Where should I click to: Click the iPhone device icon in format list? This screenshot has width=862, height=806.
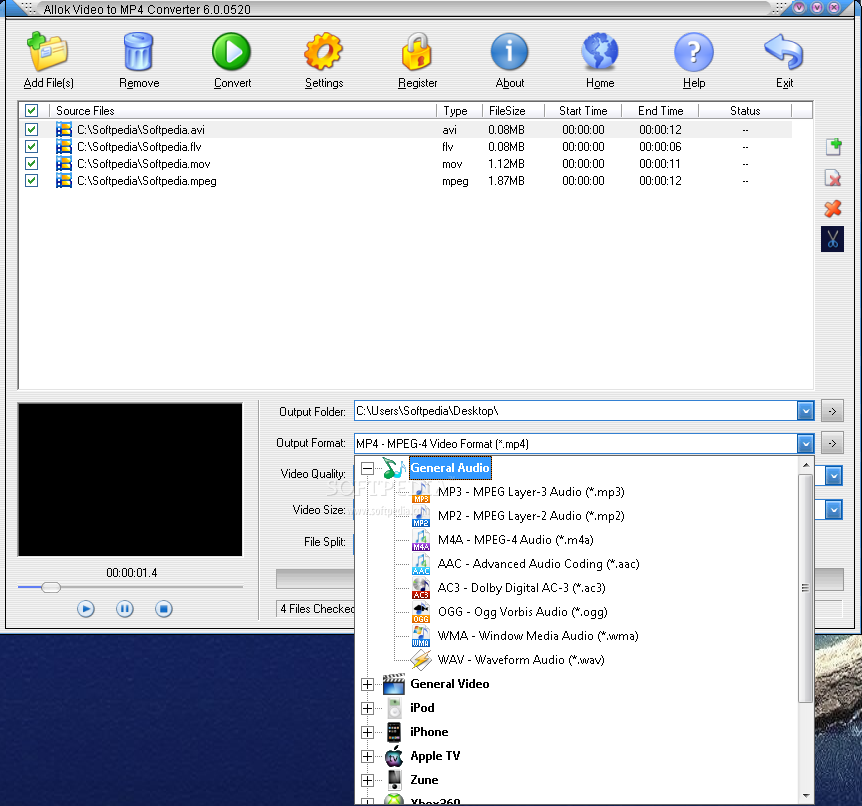[394, 732]
